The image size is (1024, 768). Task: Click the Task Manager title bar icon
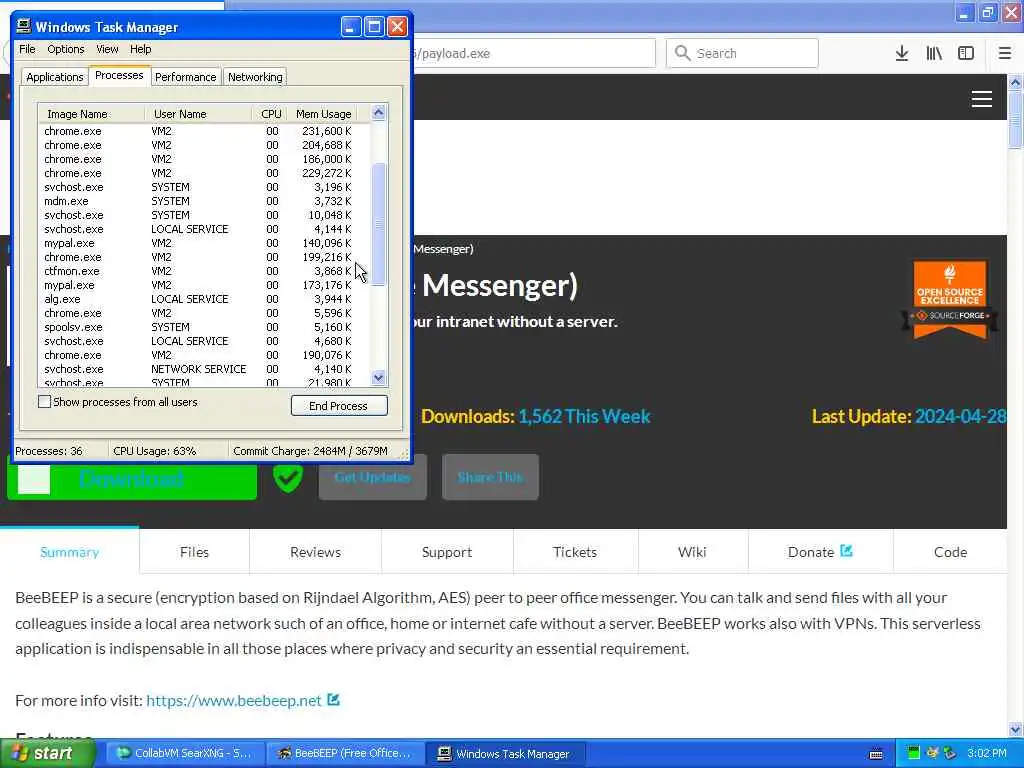24,27
